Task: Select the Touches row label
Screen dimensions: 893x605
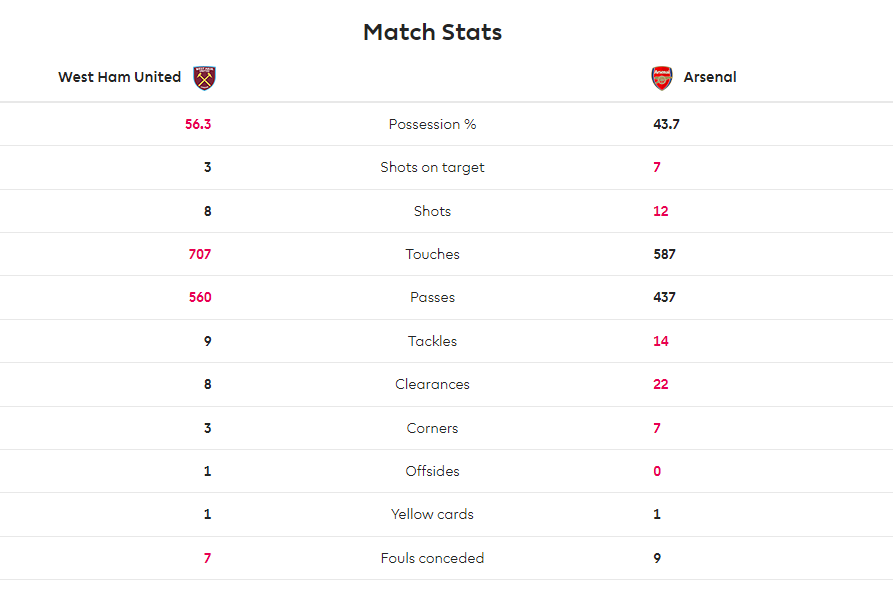Action: pyautogui.click(x=432, y=254)
